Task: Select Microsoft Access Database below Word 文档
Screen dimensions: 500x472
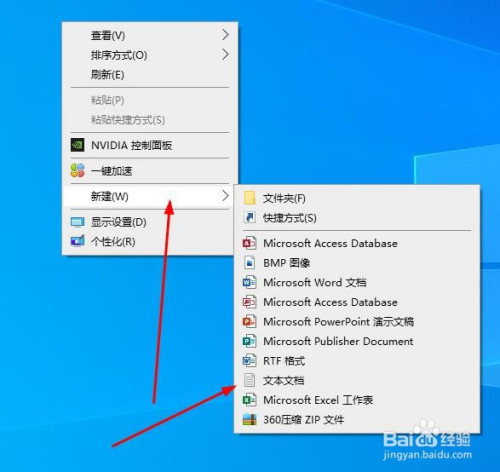Action: tap(357, 302)
